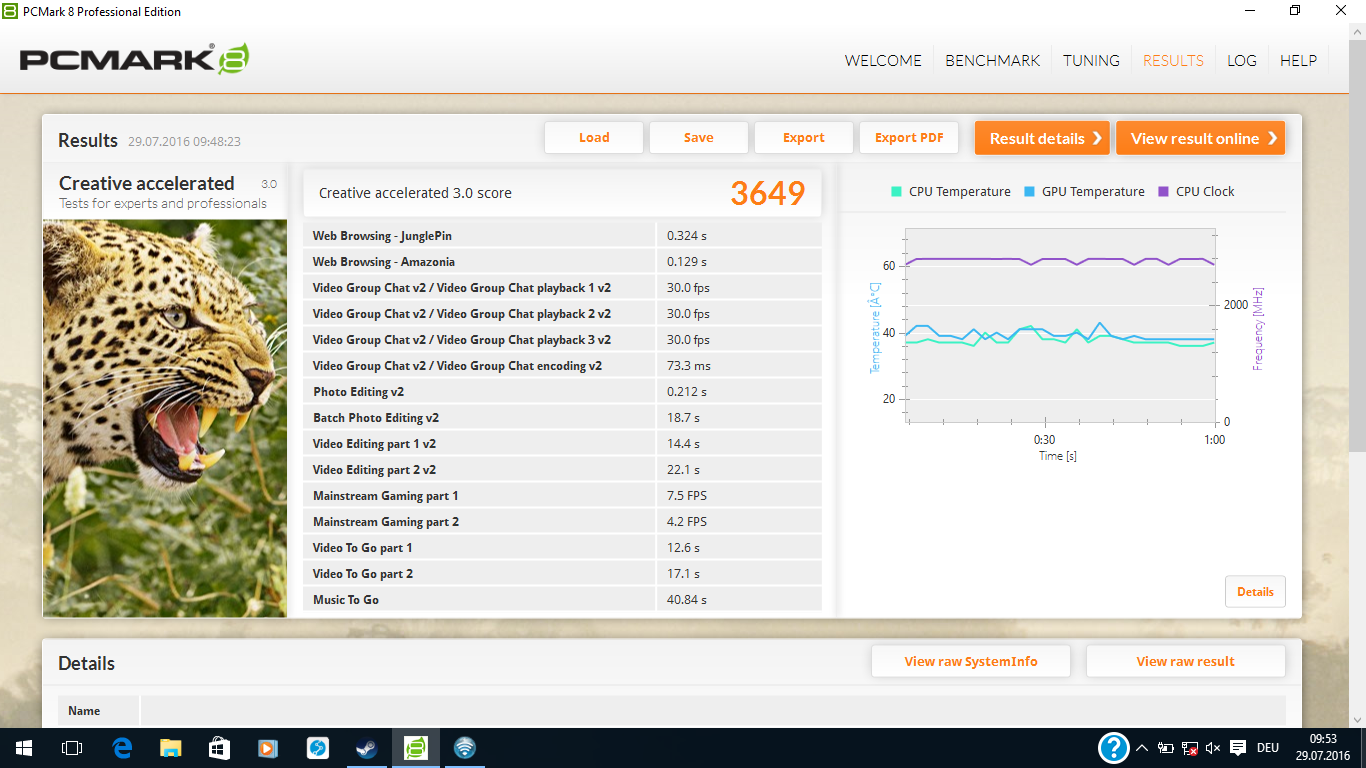The height and width of the screenshot is (768, 1366).
Task: Open the blue Wi-Fi app on the taskbar
Action: click(464, 748)
